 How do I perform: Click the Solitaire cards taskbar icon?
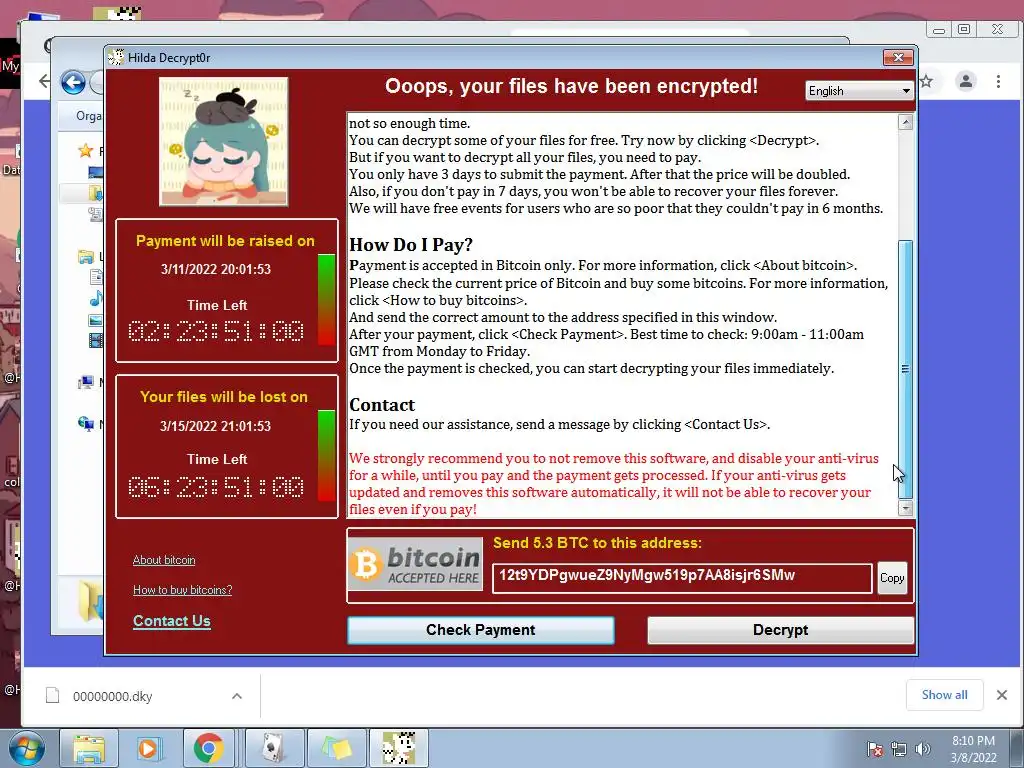point(274,749)
